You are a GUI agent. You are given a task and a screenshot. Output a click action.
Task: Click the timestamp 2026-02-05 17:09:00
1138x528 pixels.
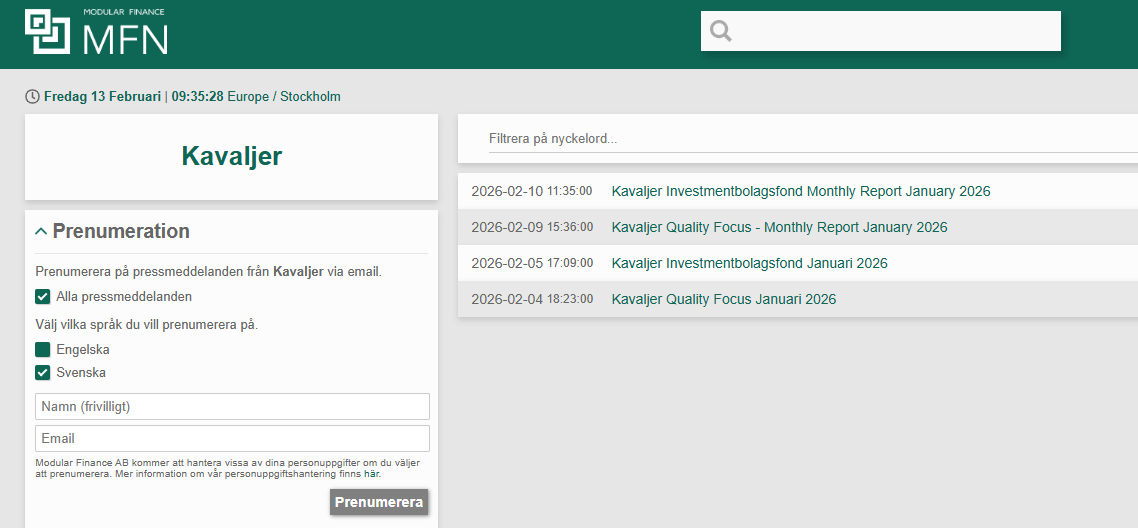(x=532, y=263)
